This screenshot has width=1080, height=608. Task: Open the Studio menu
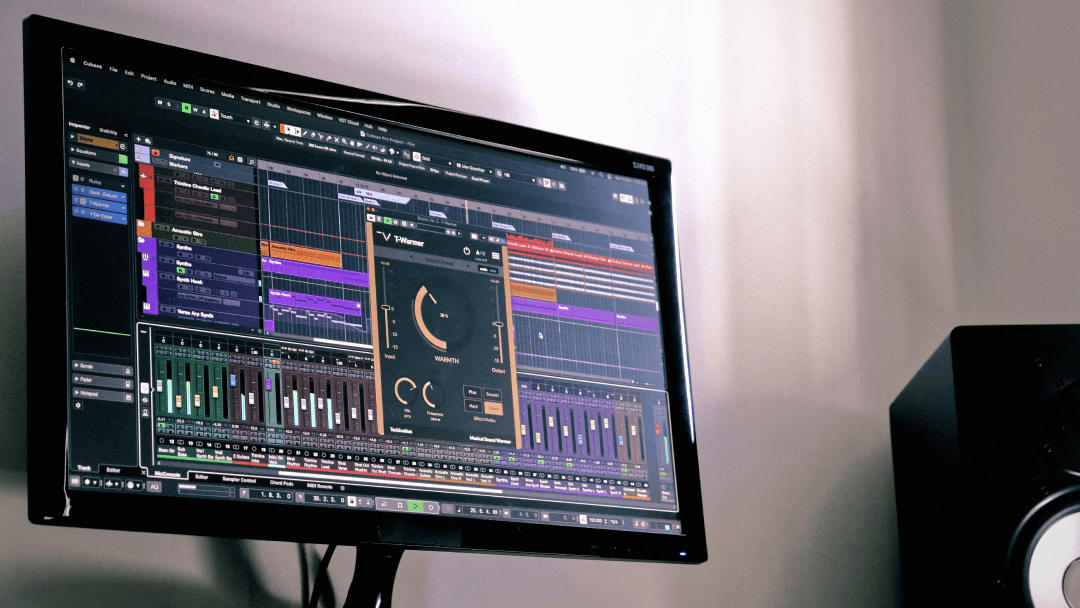273,105
